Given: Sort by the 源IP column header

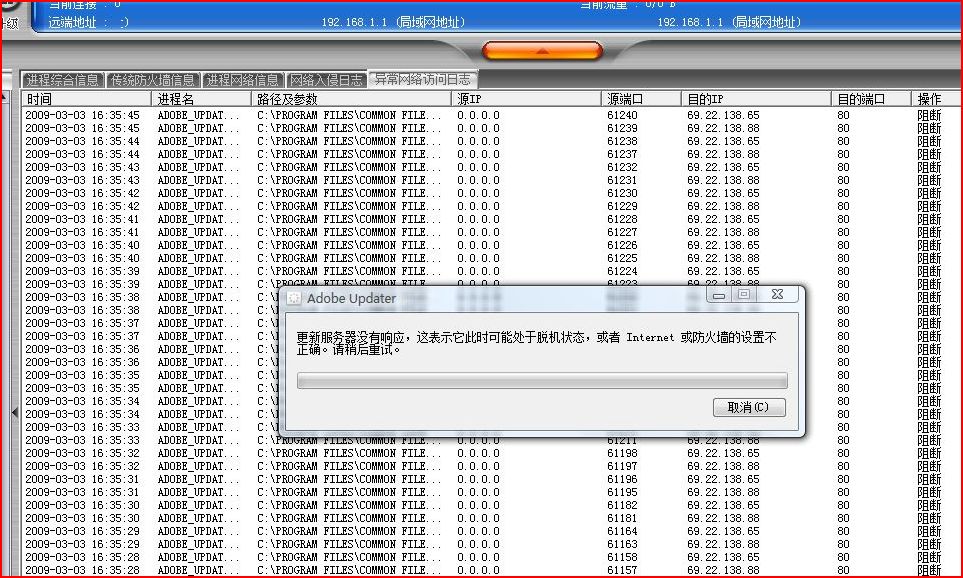Looking at the screenshot, I should point(526,99).
